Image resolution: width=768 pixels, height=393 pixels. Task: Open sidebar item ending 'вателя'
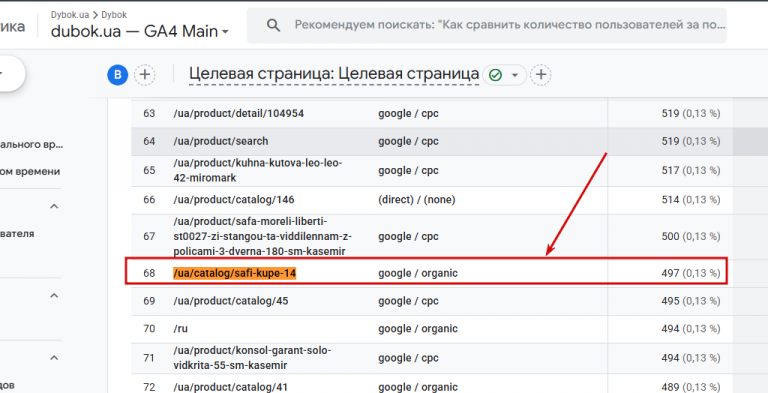tap(17, 234)
